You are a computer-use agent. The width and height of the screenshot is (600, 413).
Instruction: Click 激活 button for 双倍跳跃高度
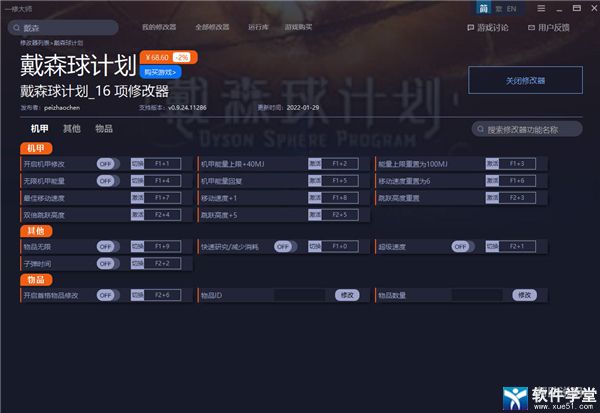point(137,215)
